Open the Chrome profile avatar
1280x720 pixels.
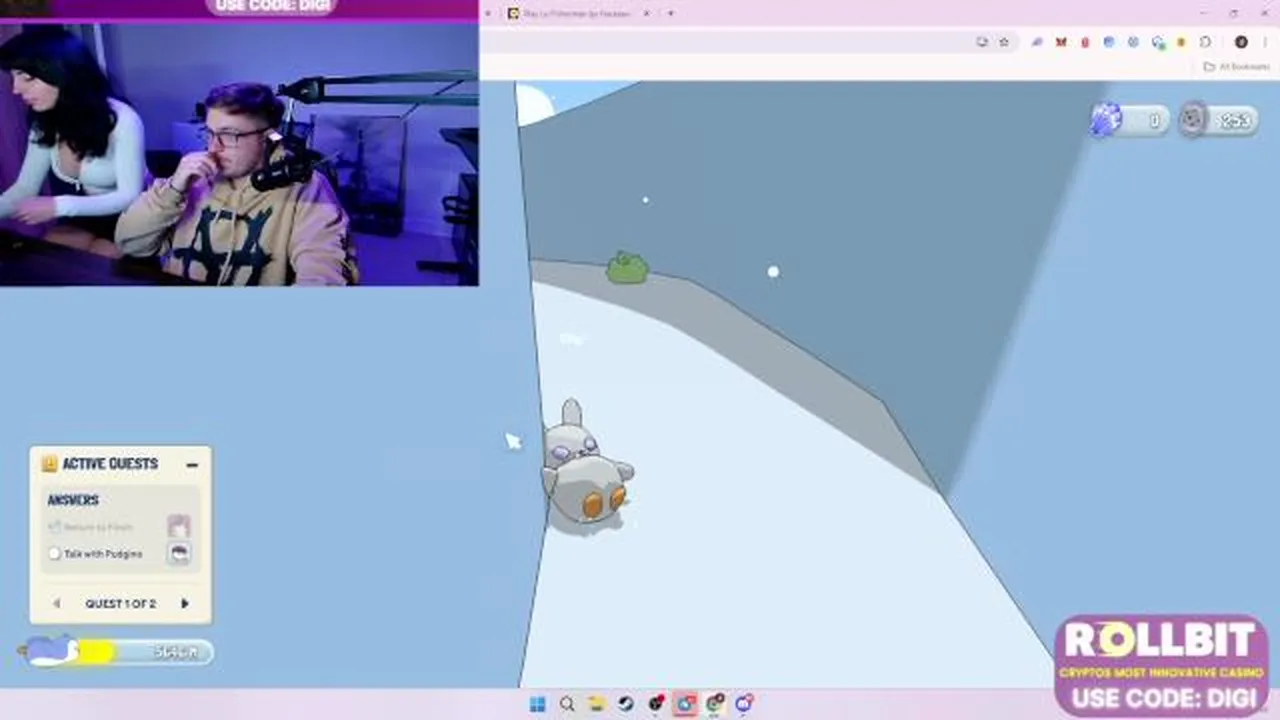[1241, 42]
